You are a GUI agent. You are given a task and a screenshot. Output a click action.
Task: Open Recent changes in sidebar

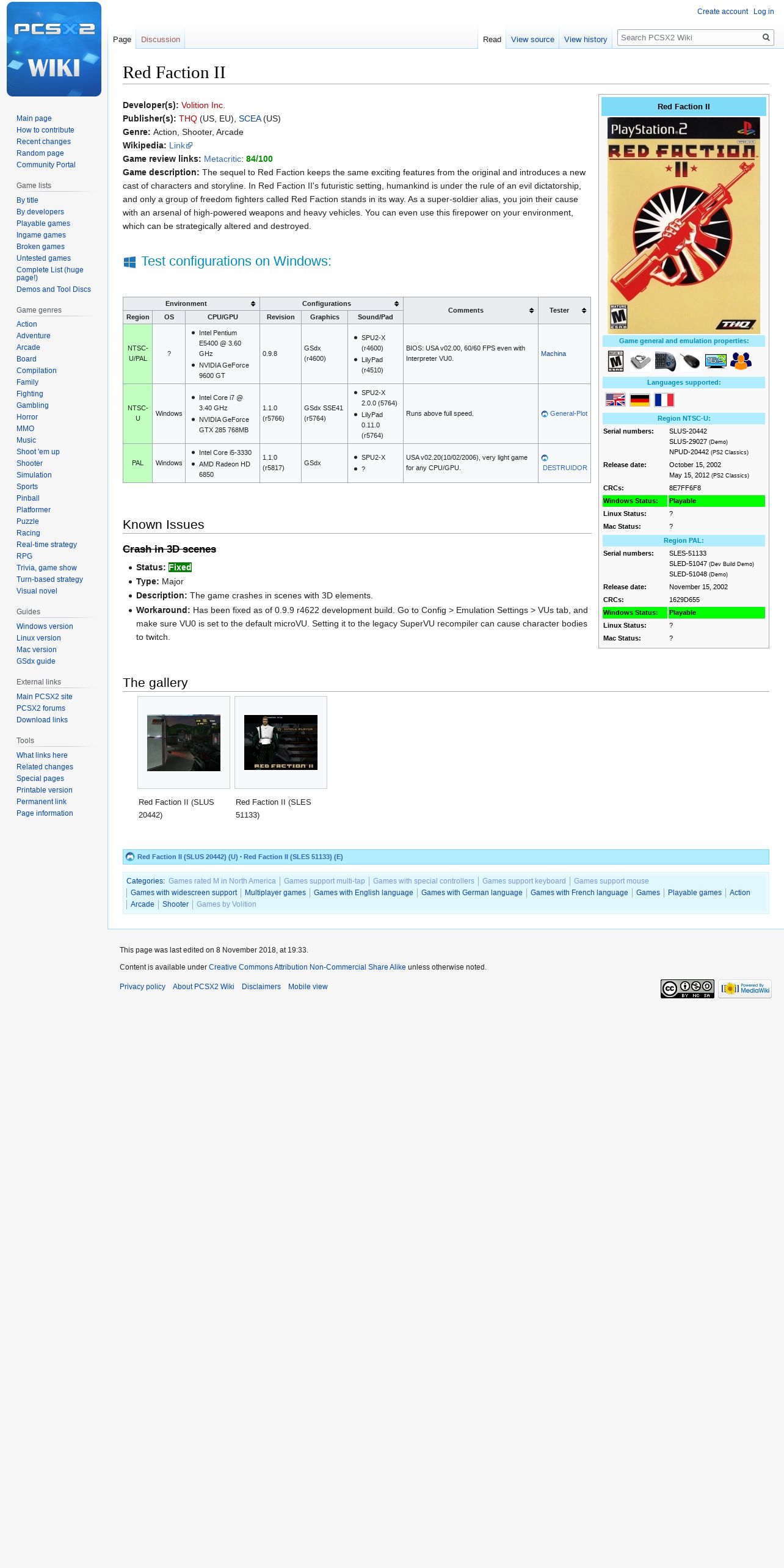tap(43, 142)
